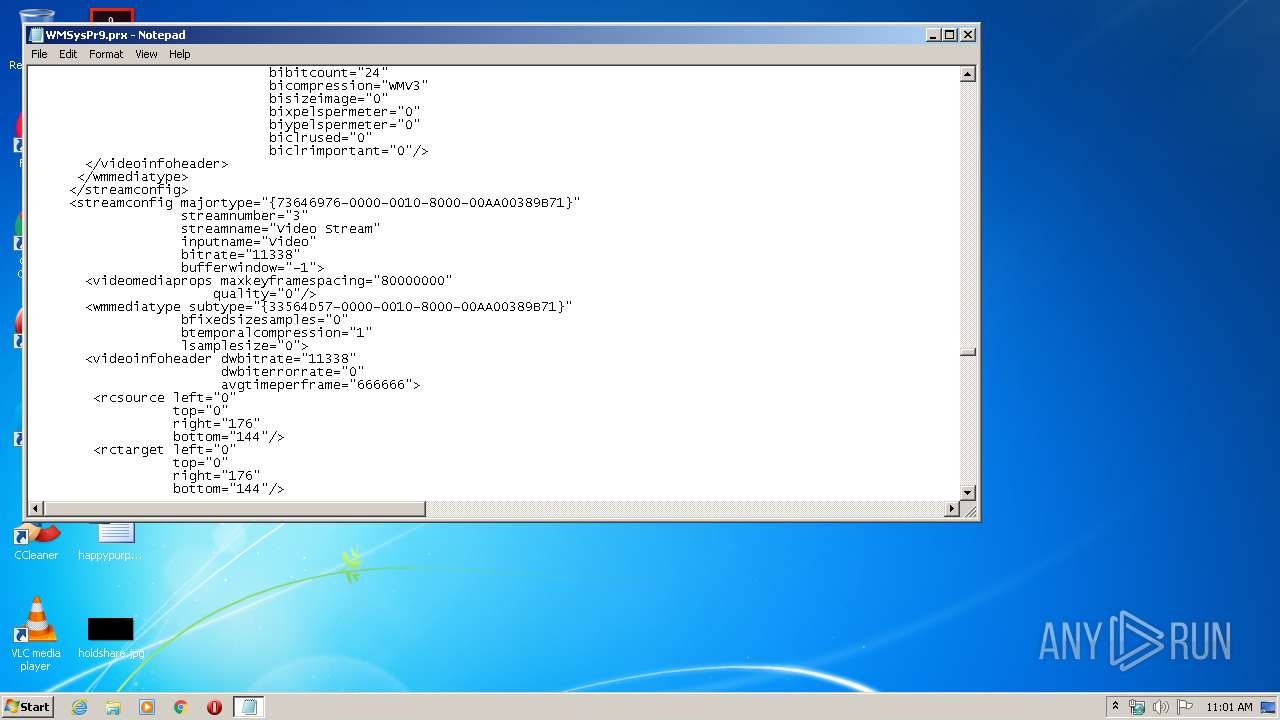Click the horizontal scrollbar left arrow
Viewport: 1280px width, 720px height.
tap(36, 509)
